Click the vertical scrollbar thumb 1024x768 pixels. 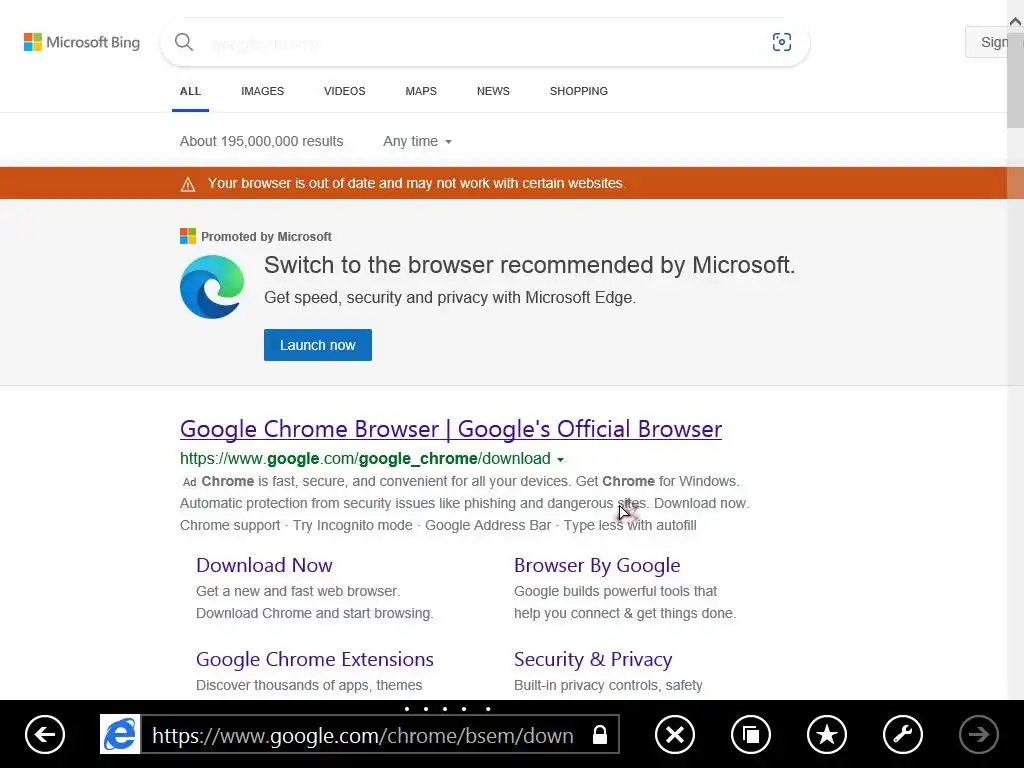click(1016, 80)
